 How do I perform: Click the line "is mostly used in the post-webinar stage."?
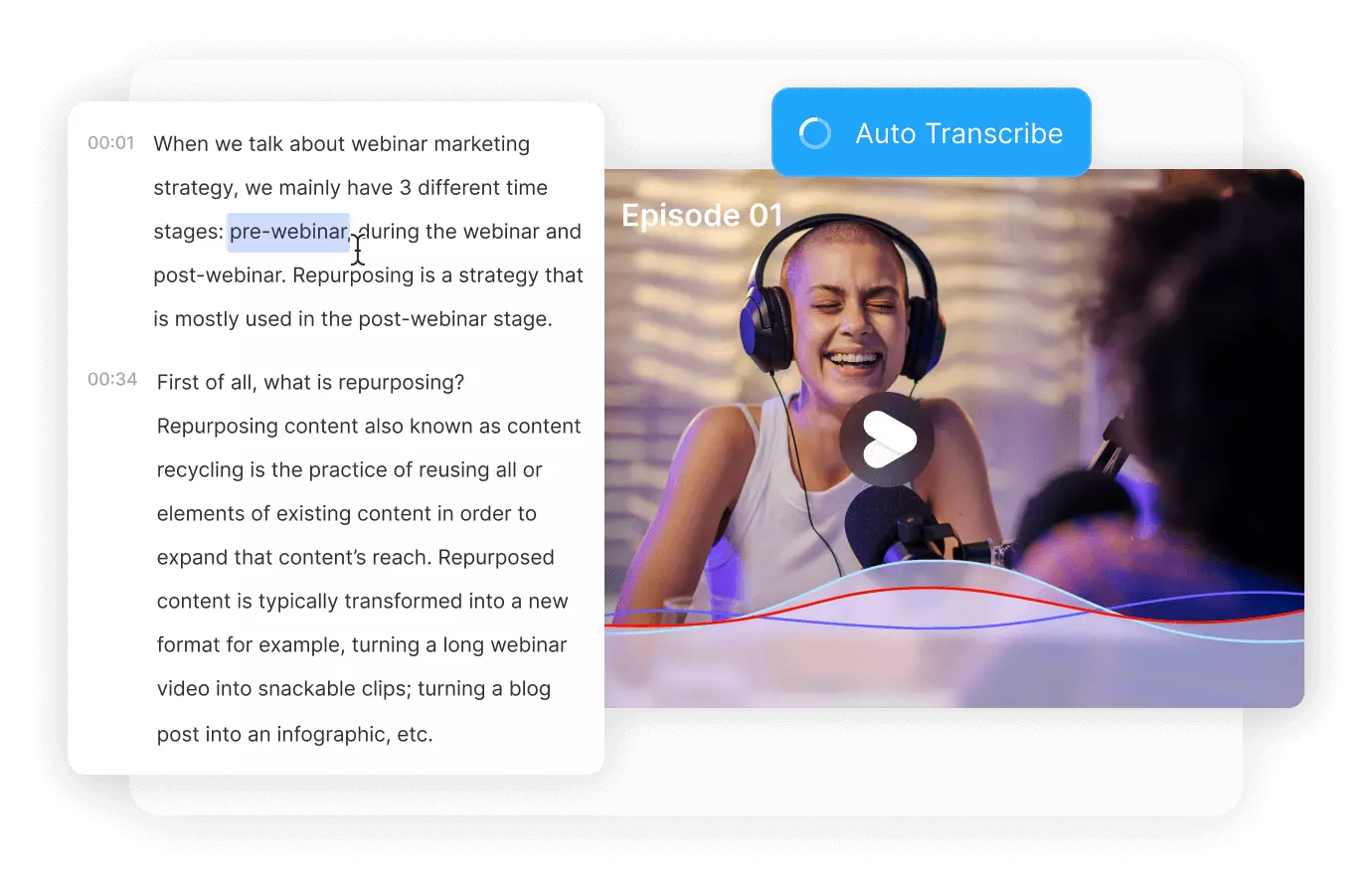[x=353, y=319]
